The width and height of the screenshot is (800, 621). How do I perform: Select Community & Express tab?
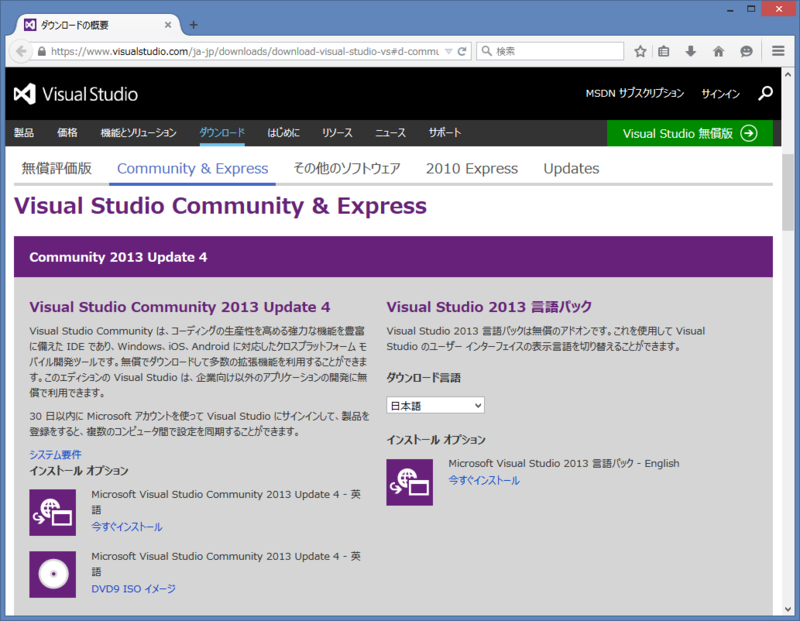pyautogui.click(x=192, y=168)
